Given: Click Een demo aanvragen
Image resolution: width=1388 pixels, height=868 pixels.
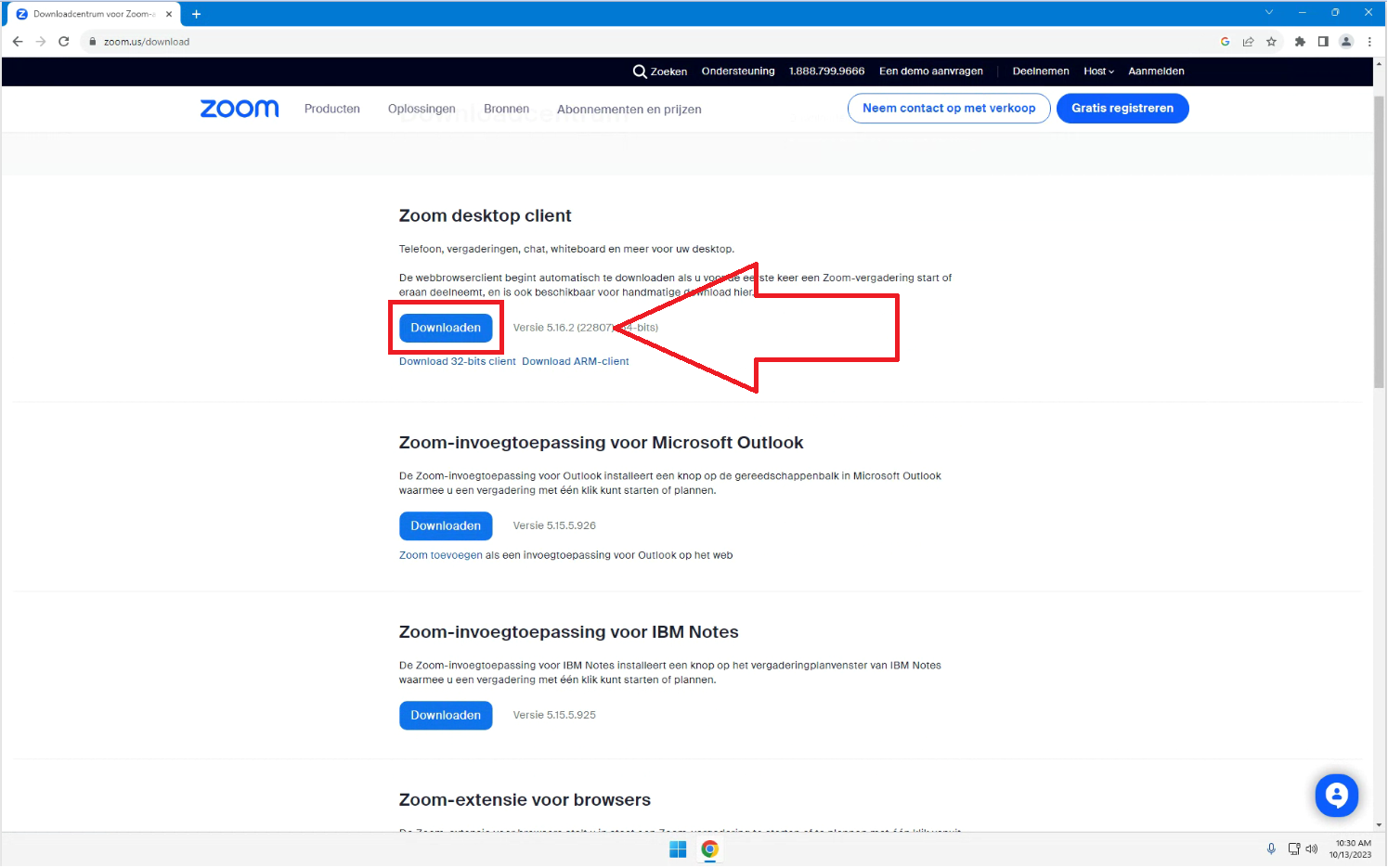Looking at the screenshot, I should (931, 71).
